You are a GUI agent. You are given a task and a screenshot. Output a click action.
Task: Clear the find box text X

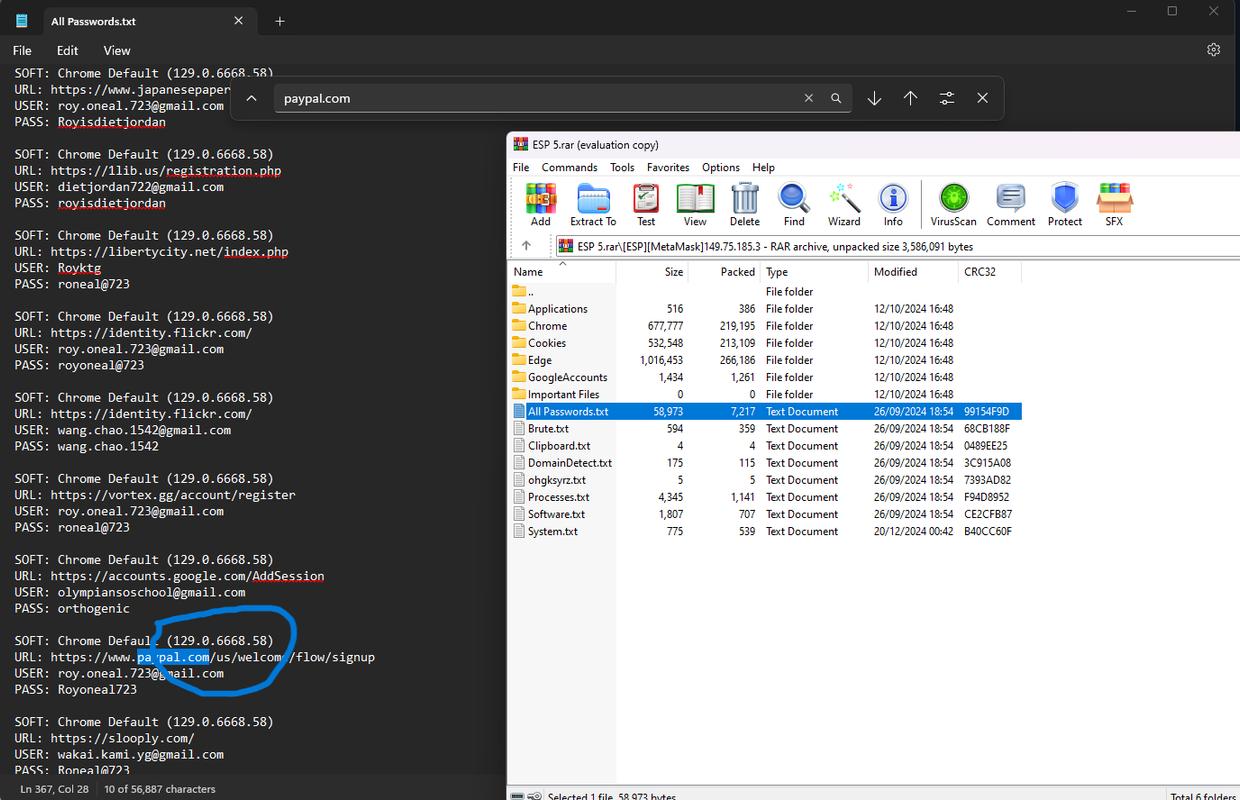809,98
